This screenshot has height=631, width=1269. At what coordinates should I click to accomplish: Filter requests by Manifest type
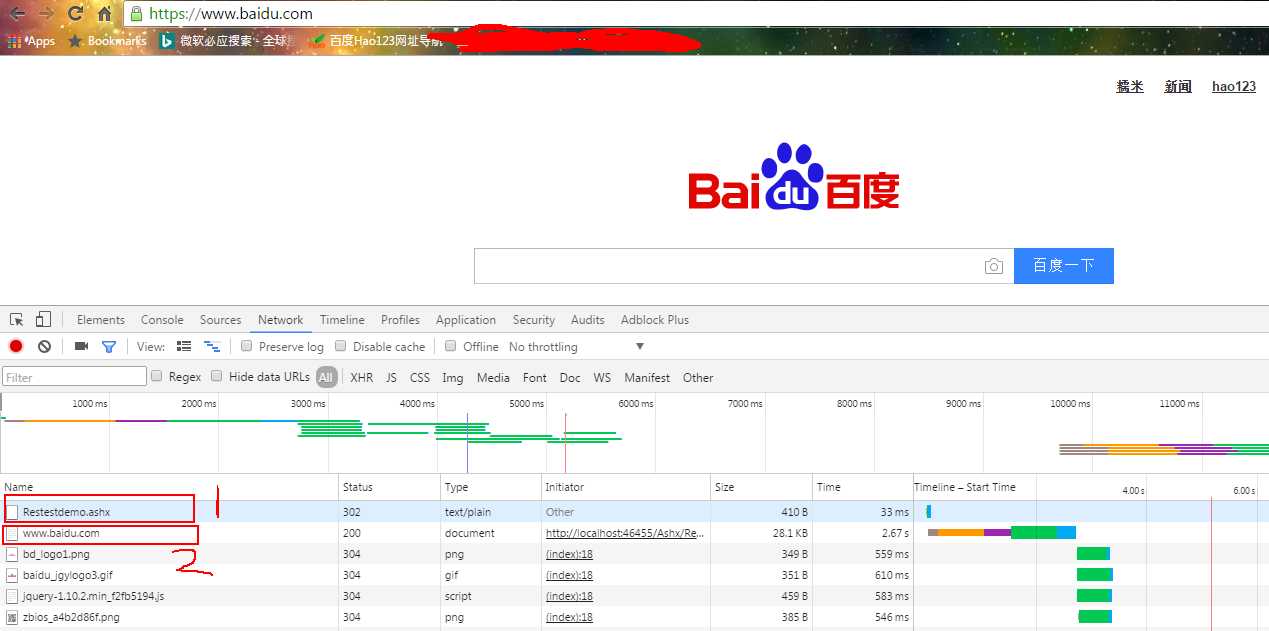[647, 378]
